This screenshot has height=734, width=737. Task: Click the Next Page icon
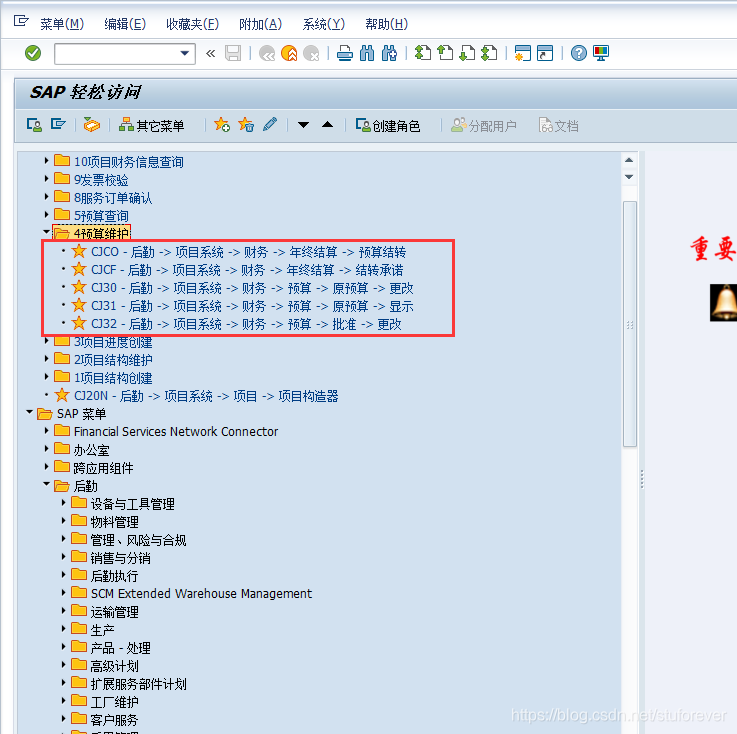(467, 53)
